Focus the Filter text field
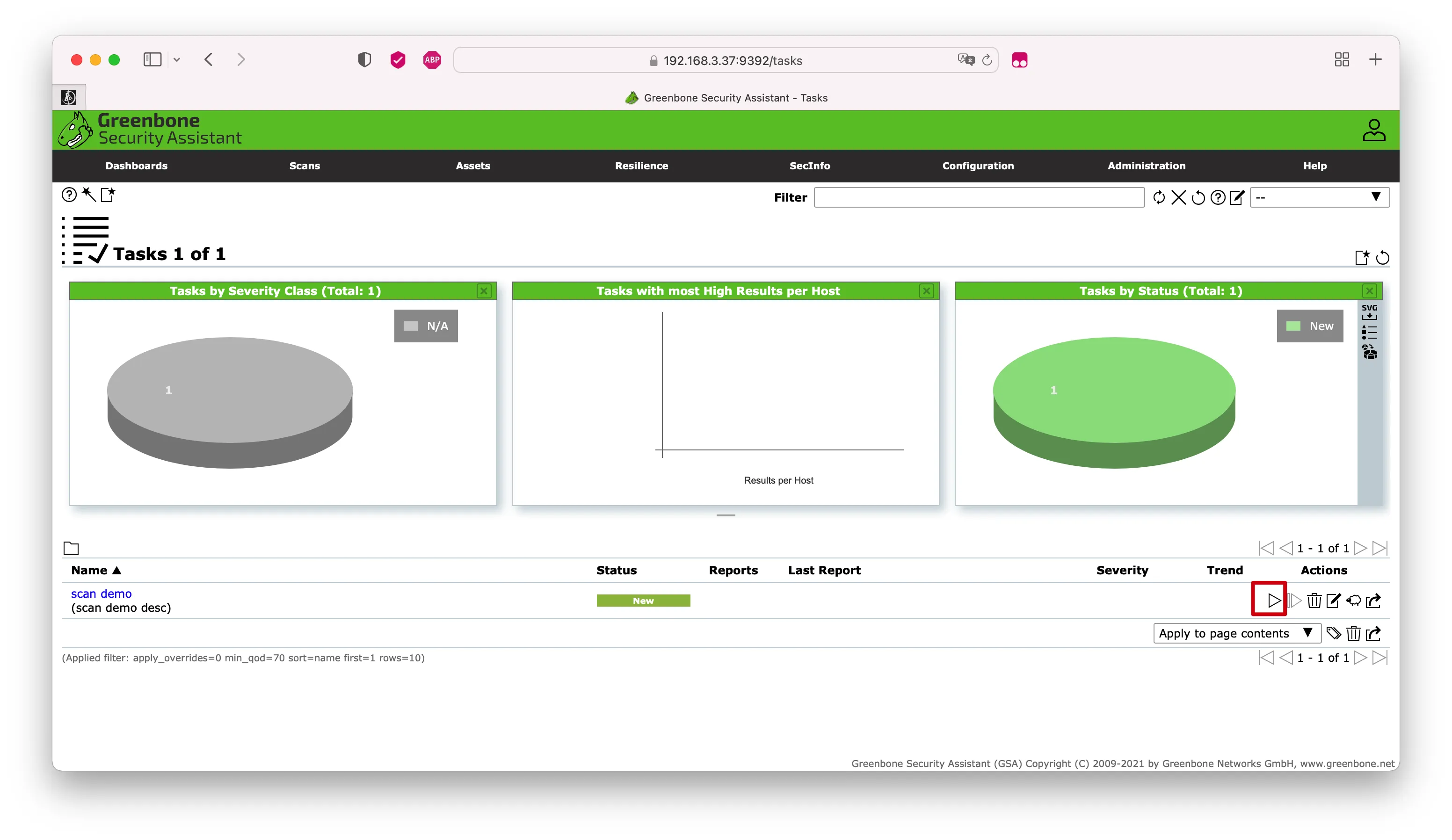This screenshot has width=1452, height=840. pos(979,198)
